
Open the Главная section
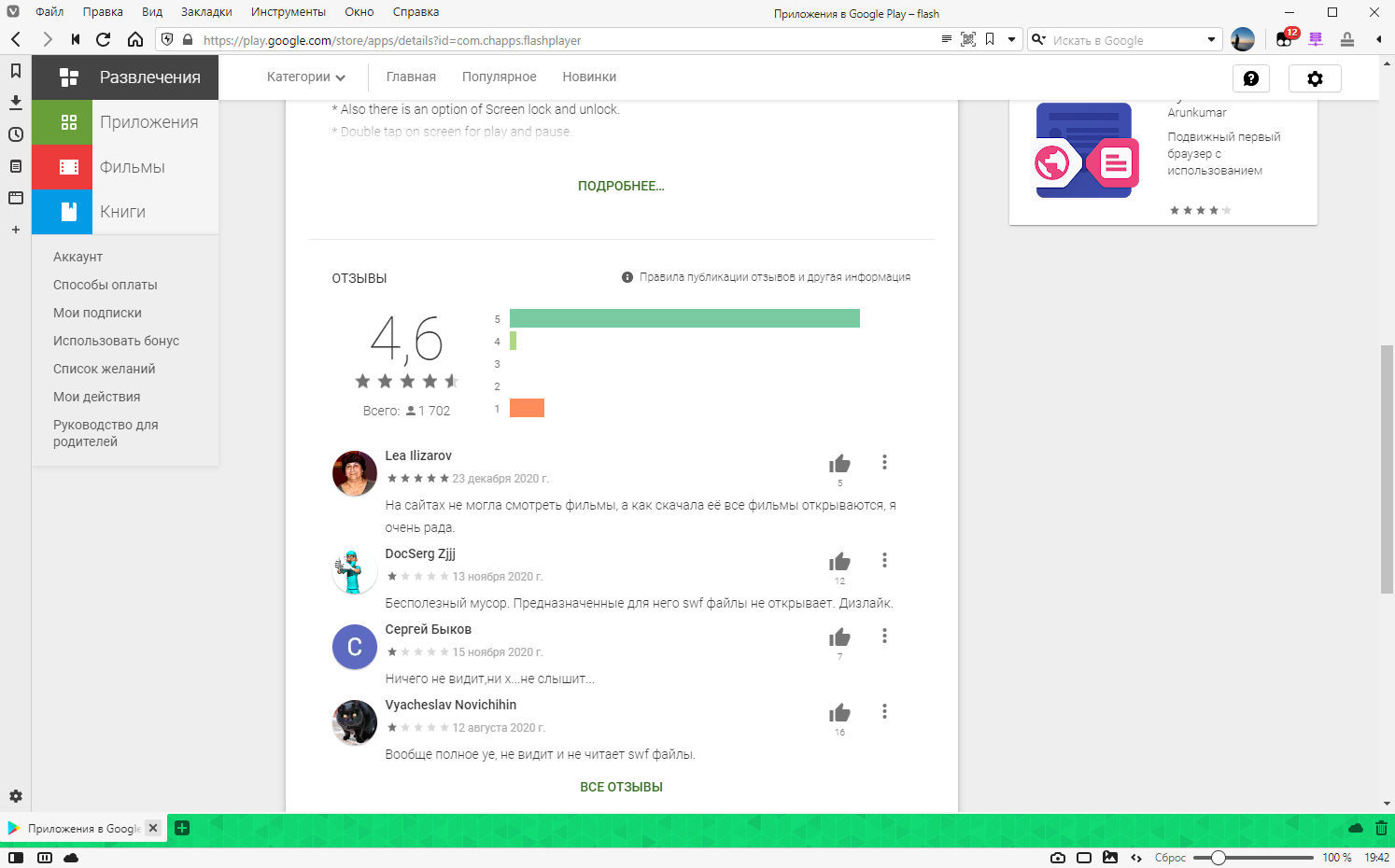pos(411,77)
